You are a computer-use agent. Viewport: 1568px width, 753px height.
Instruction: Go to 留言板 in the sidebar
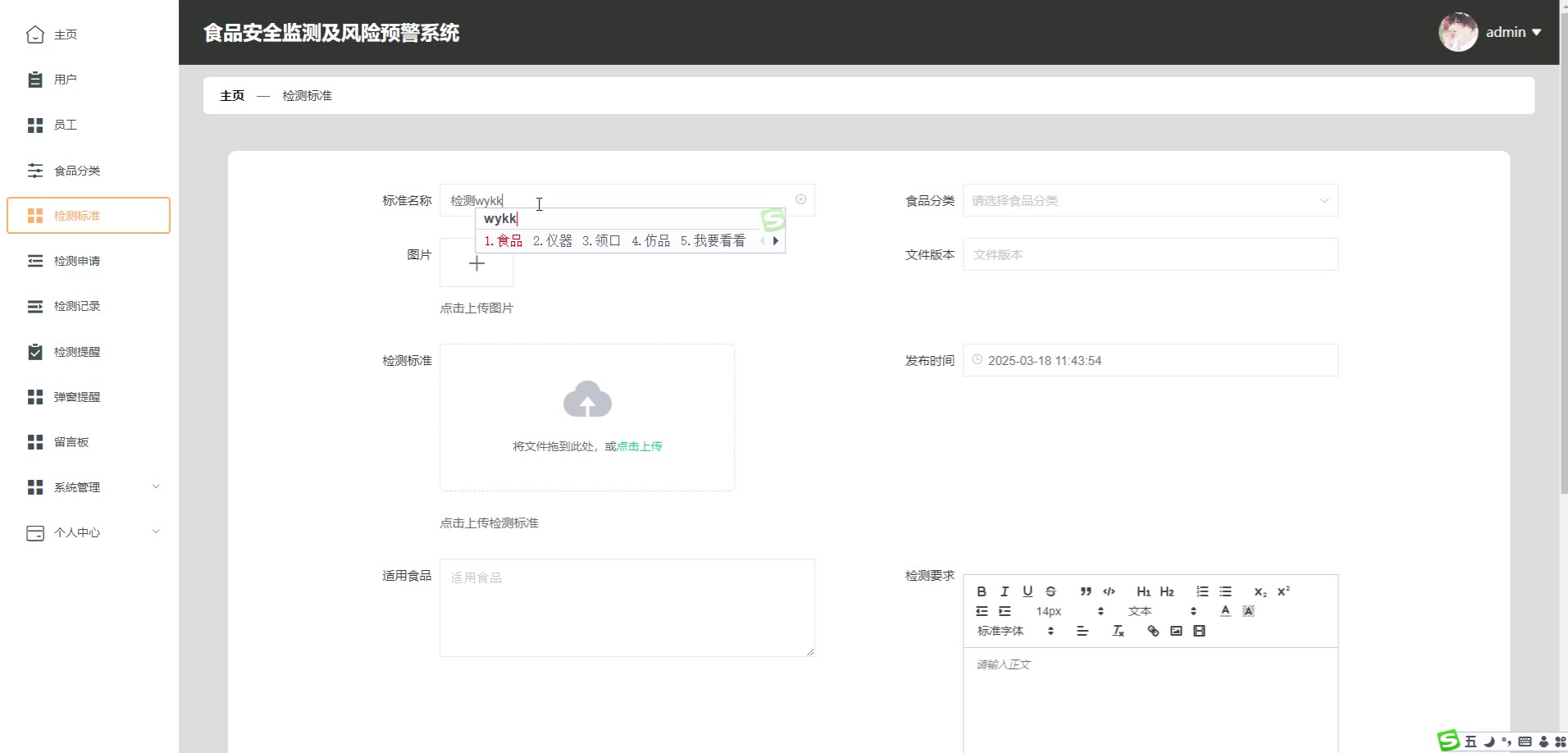point(71,442)
